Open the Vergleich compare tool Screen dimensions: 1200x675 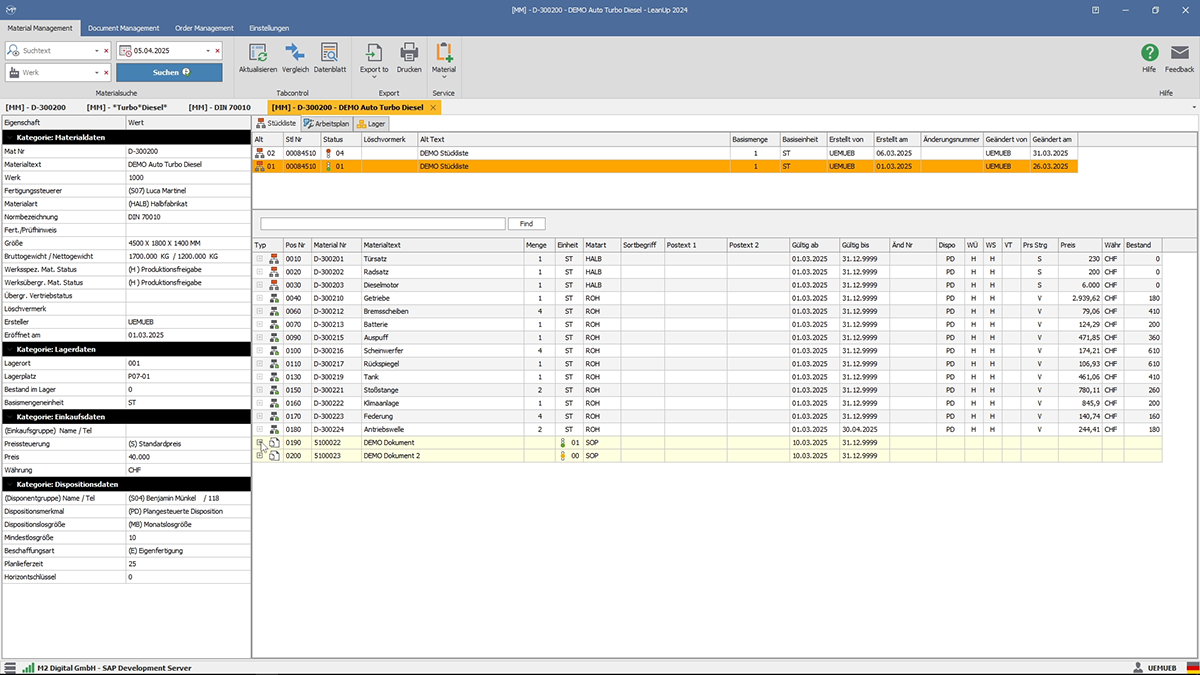(x=294, y=55)
